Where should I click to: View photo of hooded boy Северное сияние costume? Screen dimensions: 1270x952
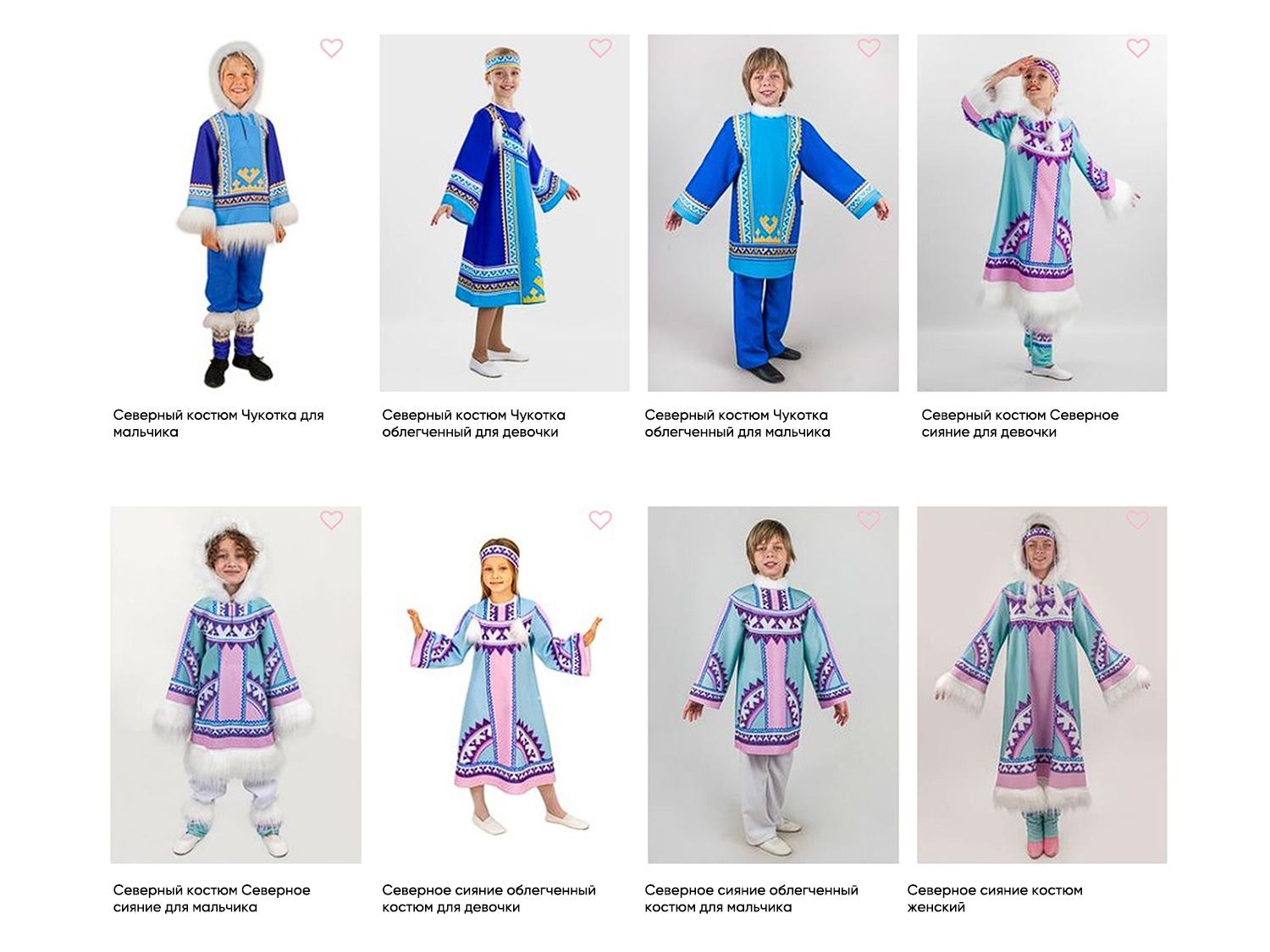point(236,685)
